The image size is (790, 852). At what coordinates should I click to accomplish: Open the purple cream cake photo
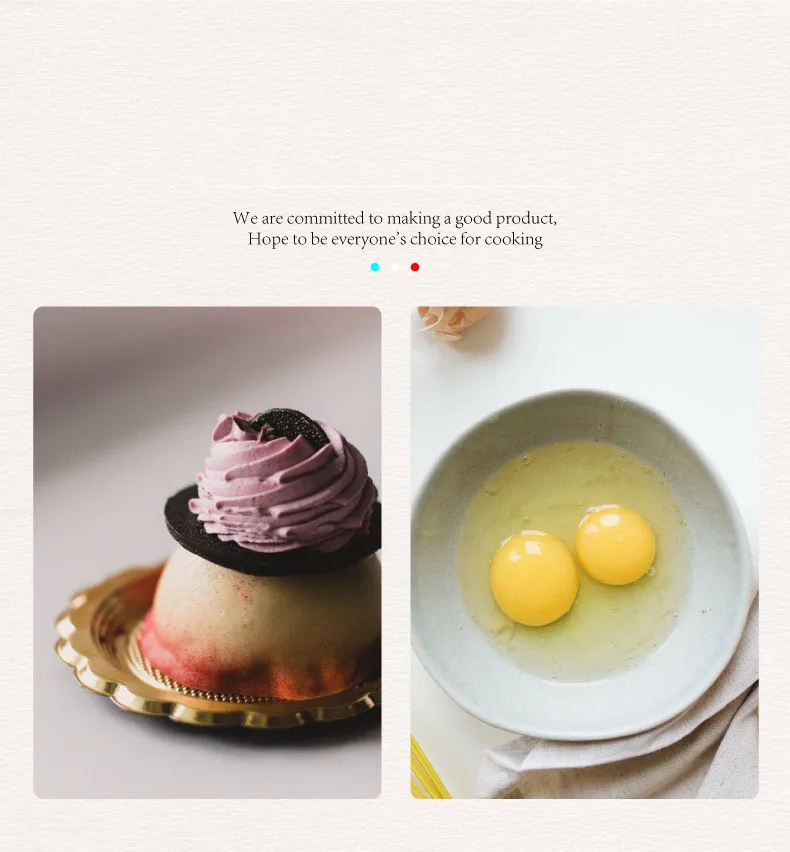click(x=207, y=553)
